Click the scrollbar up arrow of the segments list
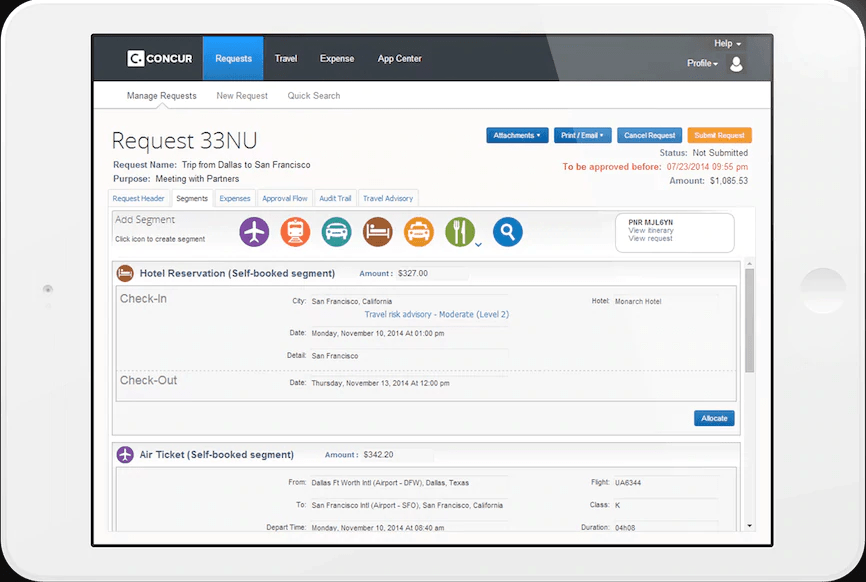 (x=749, y=263)
